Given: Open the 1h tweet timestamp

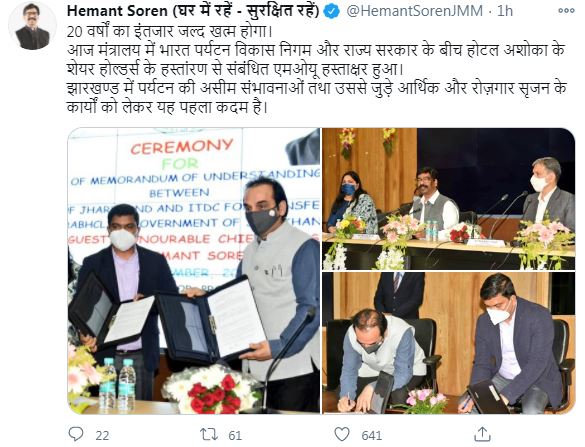Looking at the screenshot, I should 505,11.
